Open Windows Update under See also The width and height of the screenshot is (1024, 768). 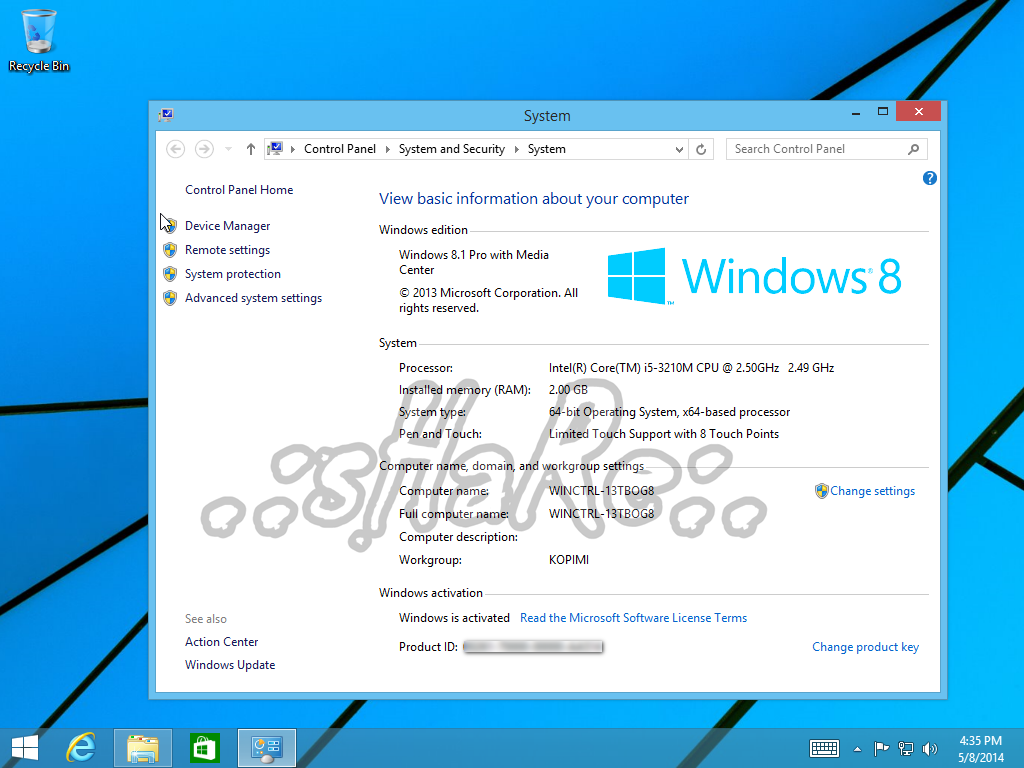point(230,664)
